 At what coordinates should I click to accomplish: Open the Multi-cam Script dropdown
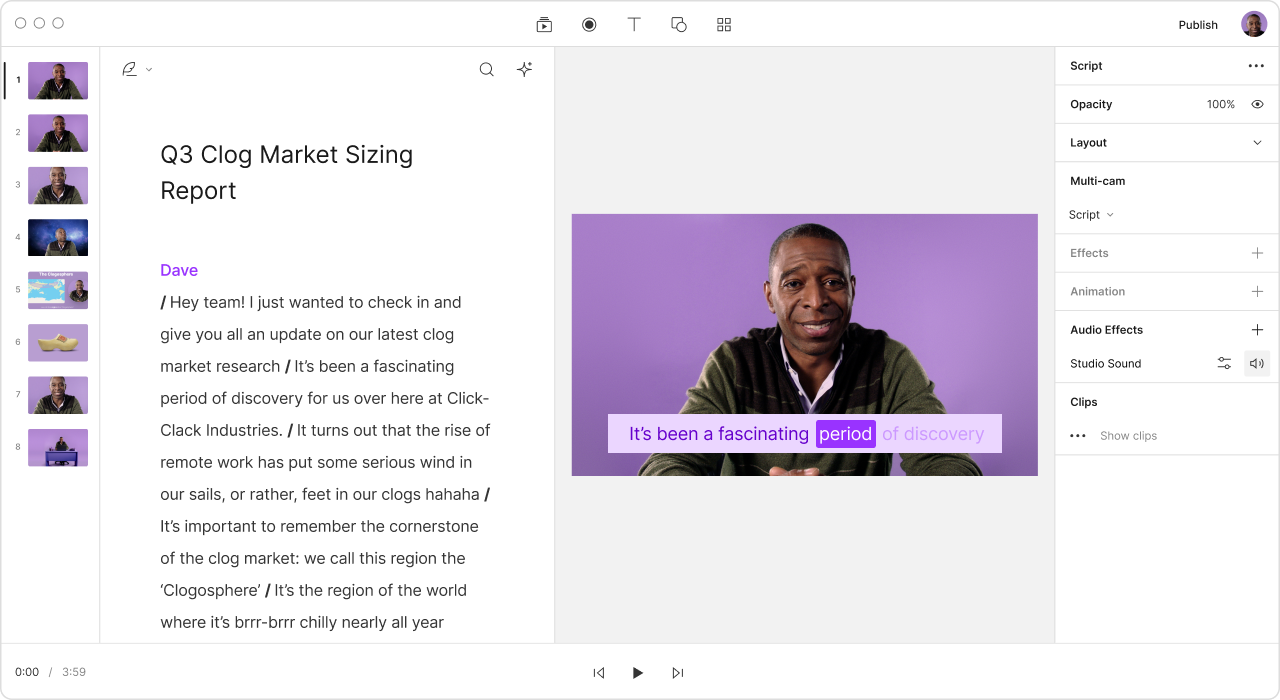pyautogui.click(x=1091, y=215)
